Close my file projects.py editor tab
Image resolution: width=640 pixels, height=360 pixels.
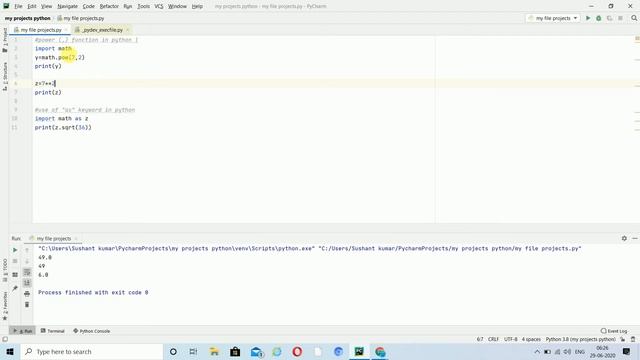click(66, 30)
